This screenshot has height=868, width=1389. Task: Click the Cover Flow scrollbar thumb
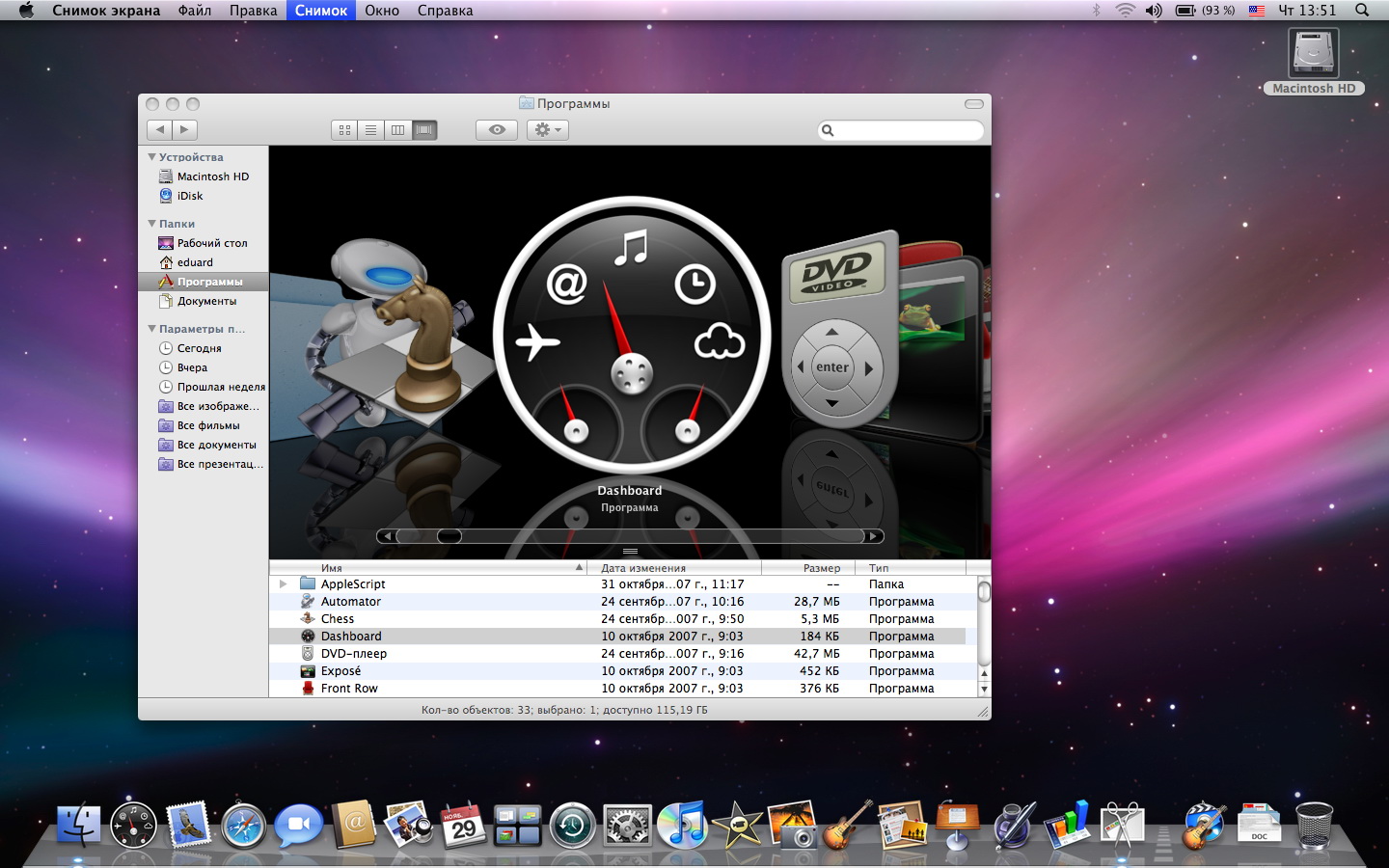point(449,536)
